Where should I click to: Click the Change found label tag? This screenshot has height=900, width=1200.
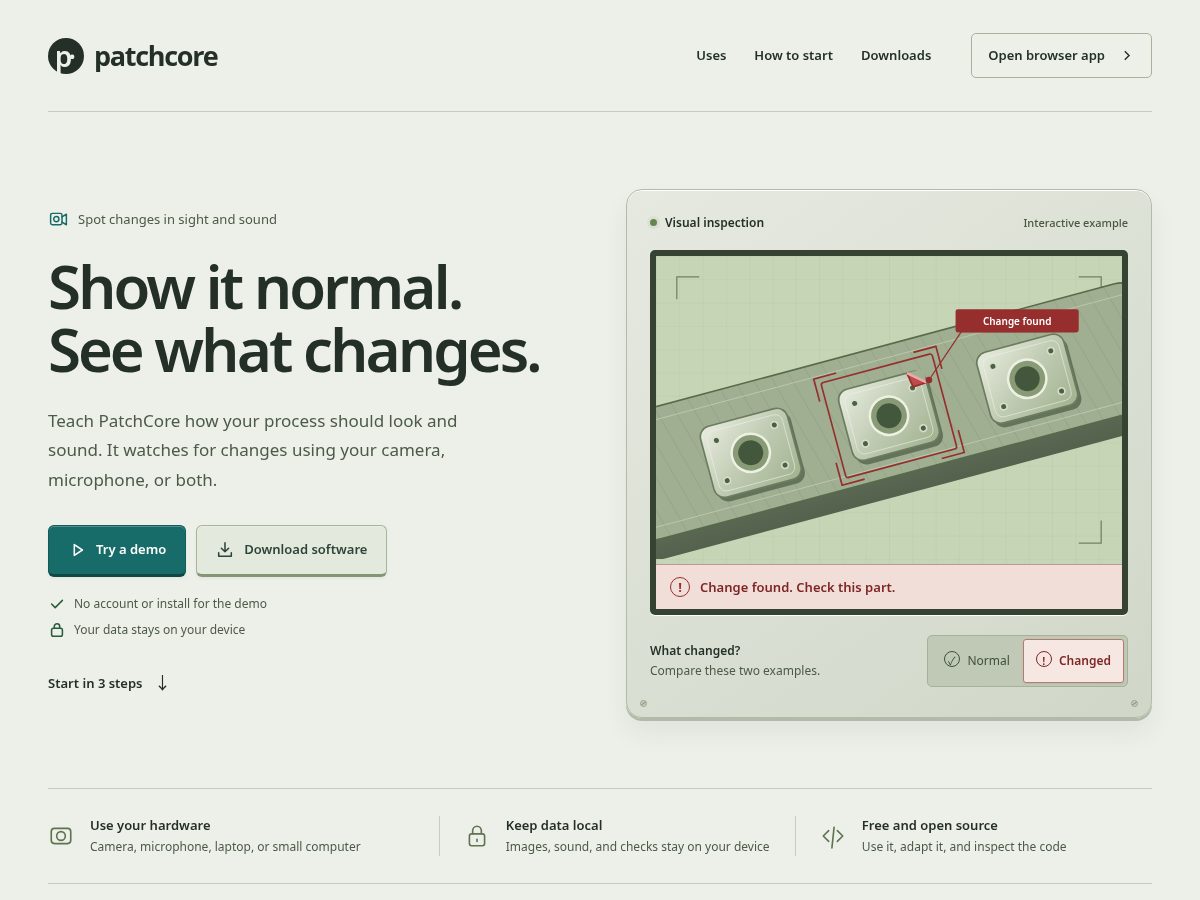click(x=1016, y=321)
